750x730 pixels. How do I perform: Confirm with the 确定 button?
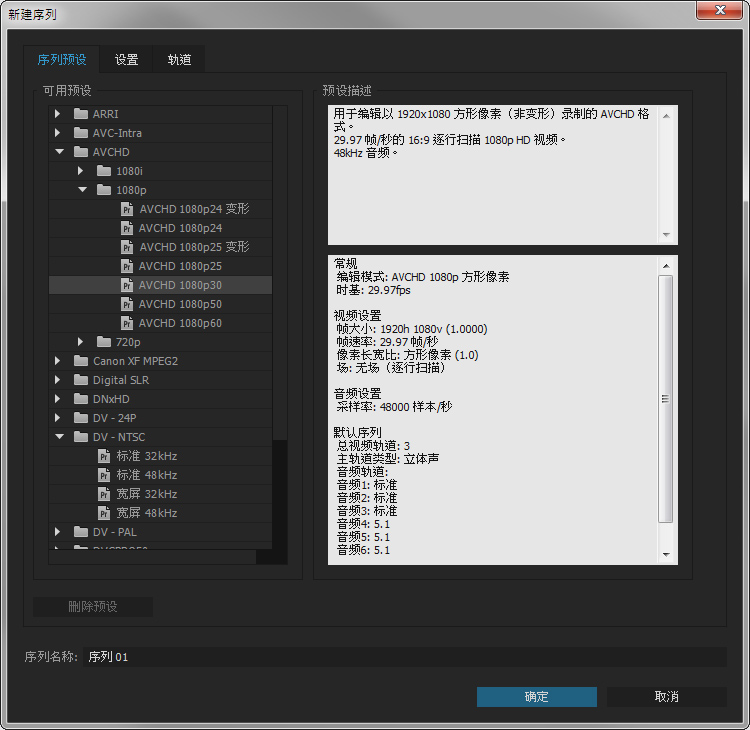point(537,697)
